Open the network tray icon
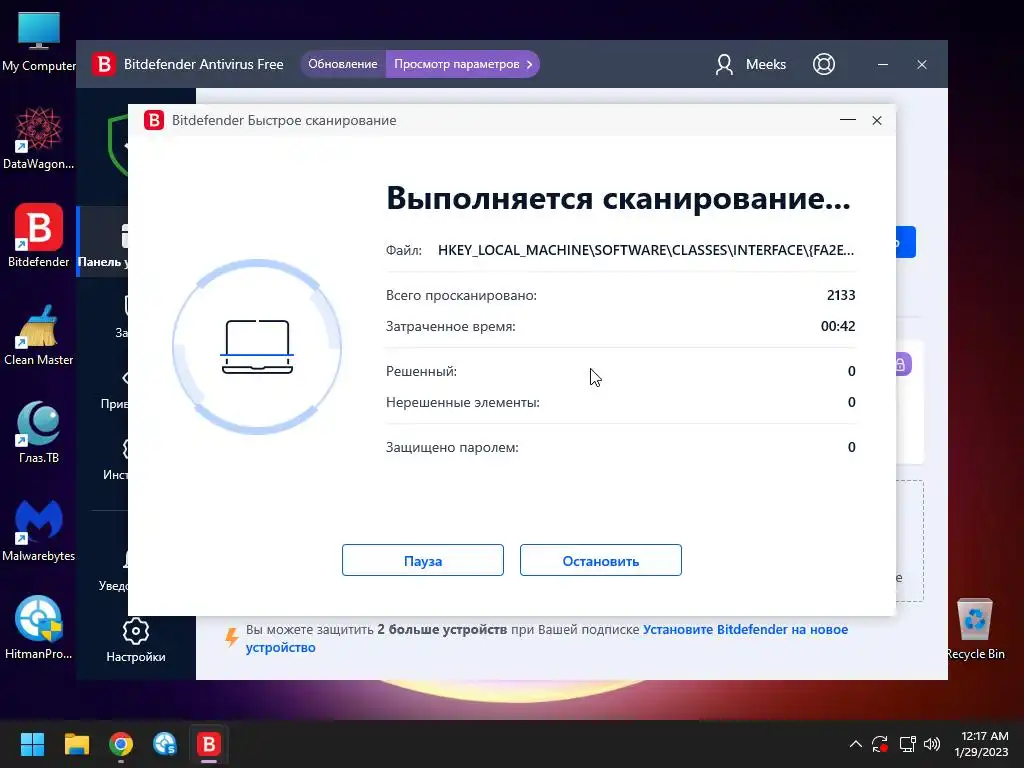1024x768 pixels. pos(907,744)
